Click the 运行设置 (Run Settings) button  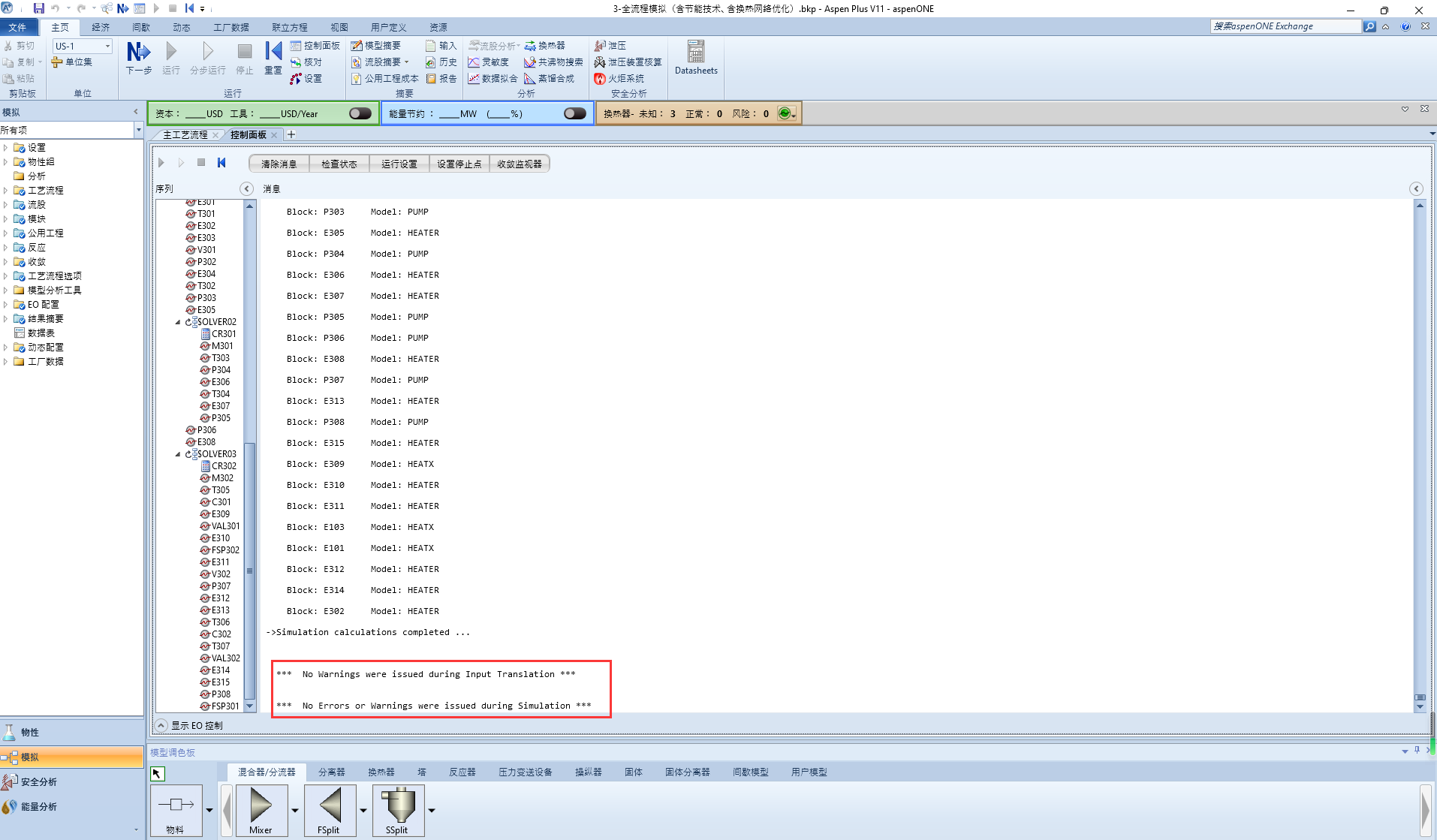[x=399, y=164]
